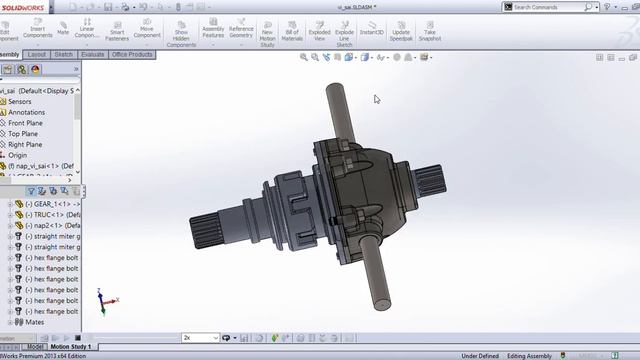Click the Save icon in the top toolbar

pos(108,7)
